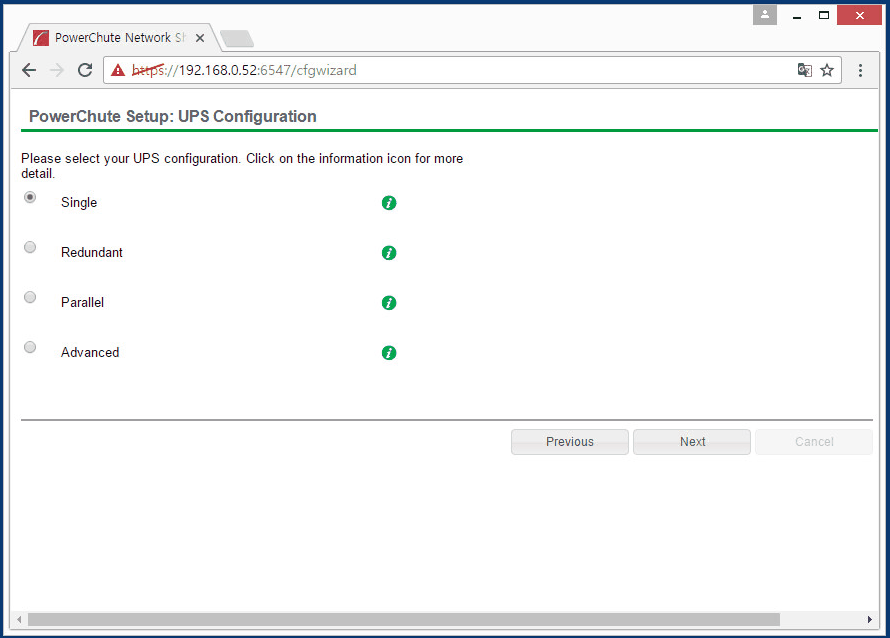Select the Single radio button
This screenshot has height=638, width=890.
(30, 197)
